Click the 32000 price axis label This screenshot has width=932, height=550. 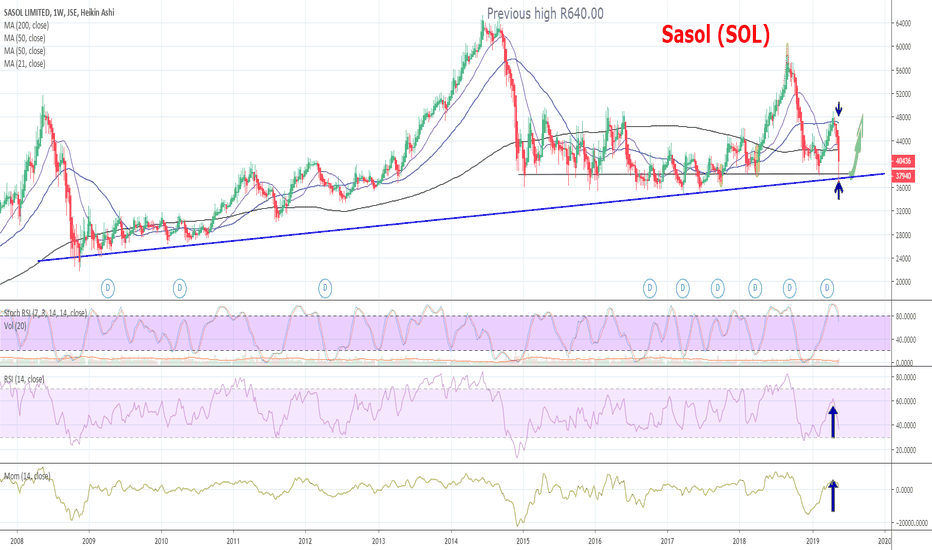point(903,211)
